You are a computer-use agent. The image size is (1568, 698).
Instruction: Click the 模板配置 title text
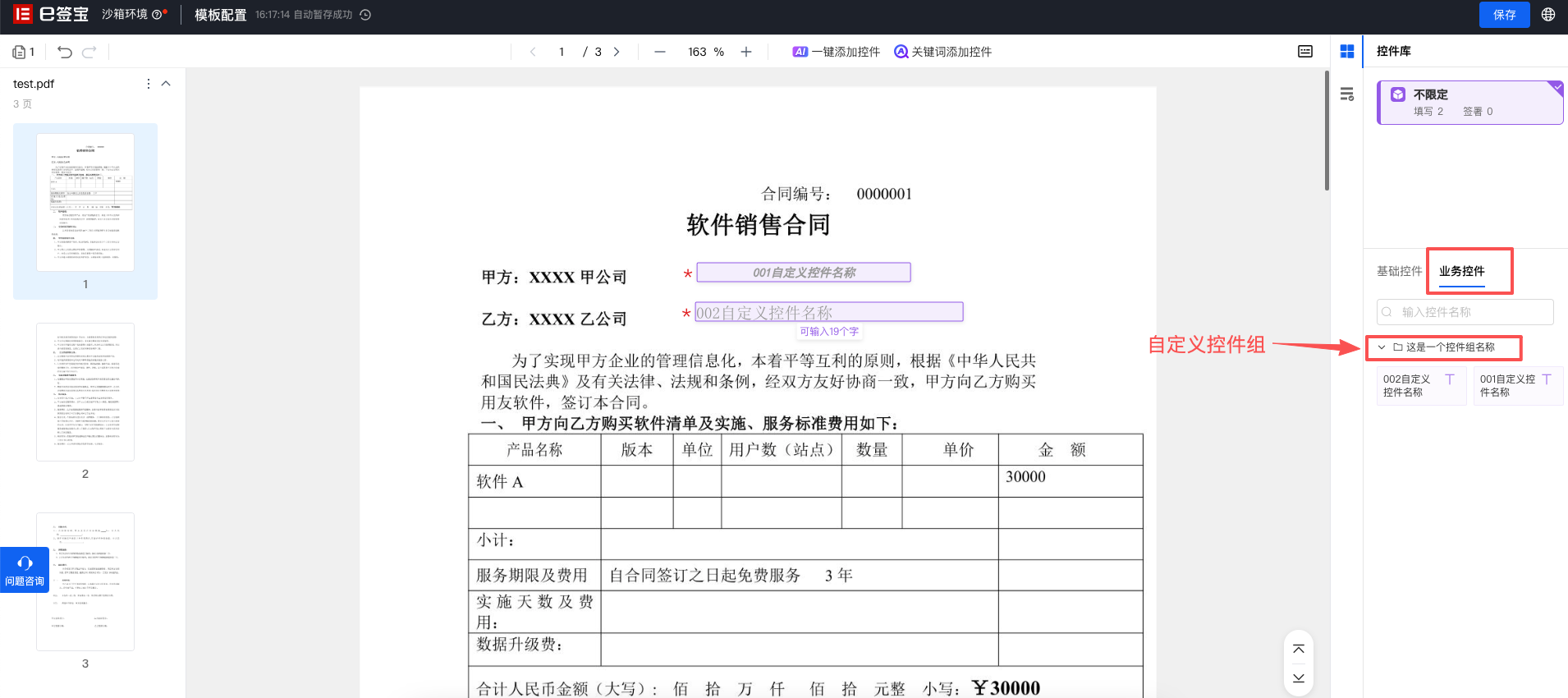(x=221, y=15)
